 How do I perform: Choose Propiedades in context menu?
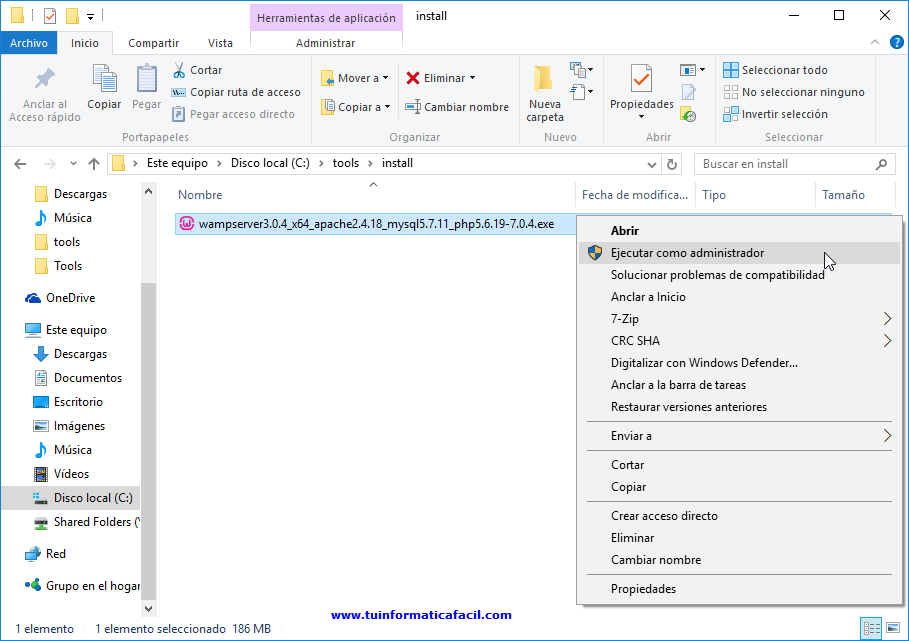click(x=739, y=589)
